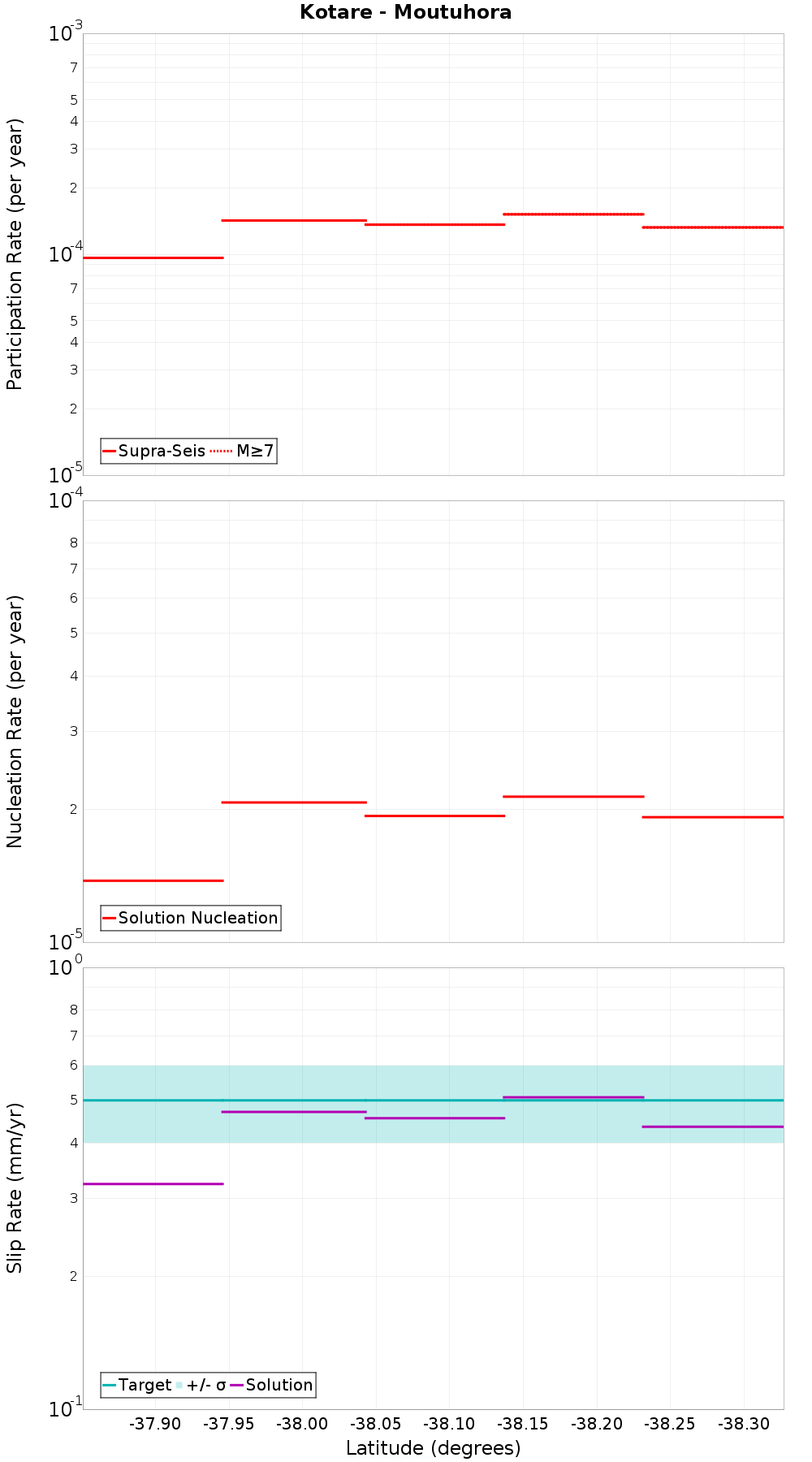Screen dimensions: 812x1462
Task: Click the cyan target slip rate line
Action: [x=434, y=1100]
